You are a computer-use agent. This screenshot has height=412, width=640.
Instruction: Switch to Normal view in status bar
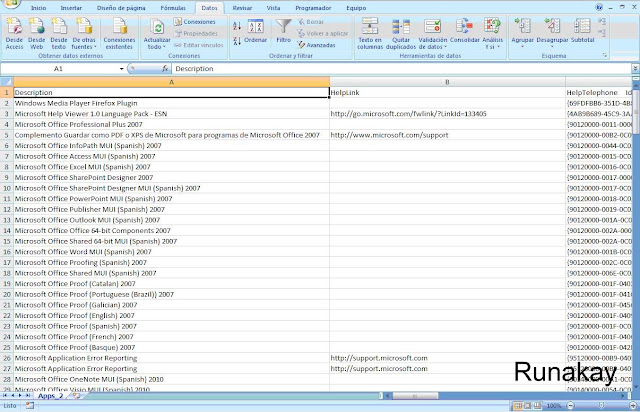point(518,405)
